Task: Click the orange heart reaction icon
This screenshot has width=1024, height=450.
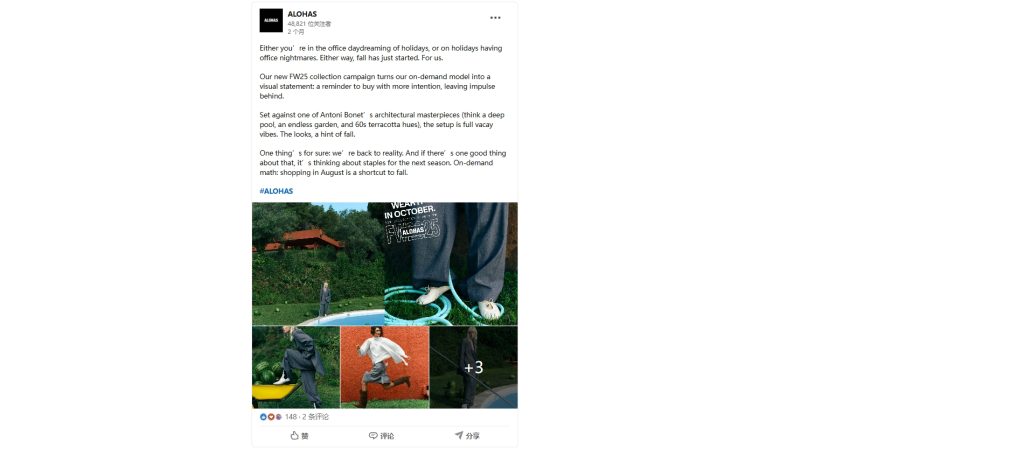Action: [270, 417]
